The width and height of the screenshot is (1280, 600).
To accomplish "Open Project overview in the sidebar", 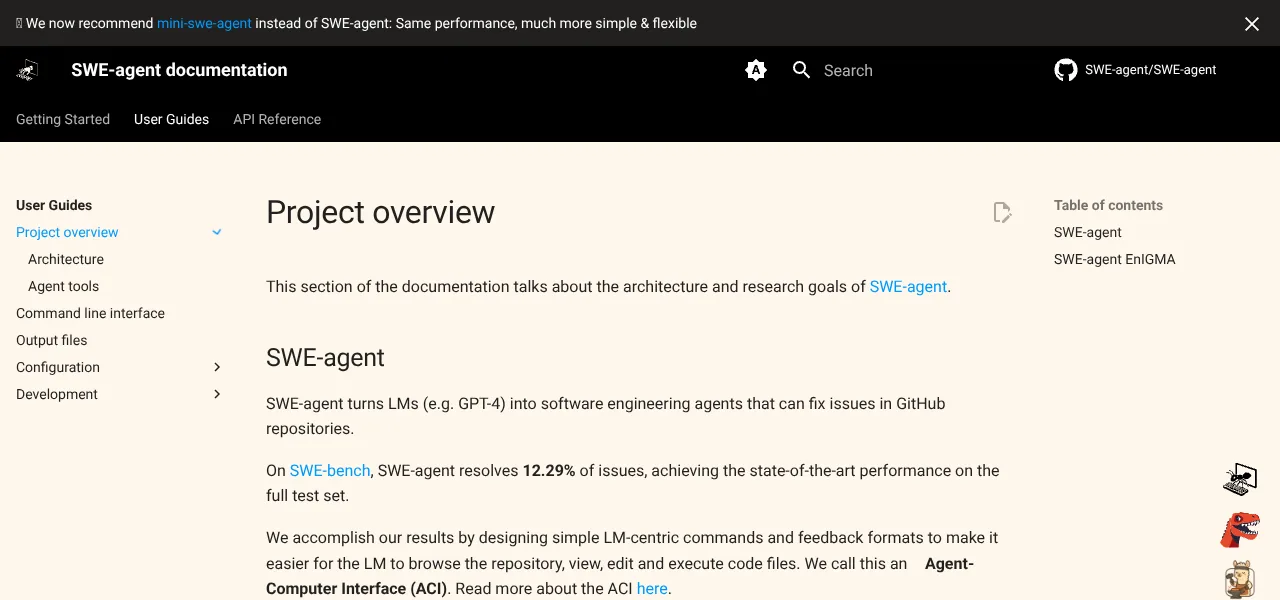I will tap(67, 232).
